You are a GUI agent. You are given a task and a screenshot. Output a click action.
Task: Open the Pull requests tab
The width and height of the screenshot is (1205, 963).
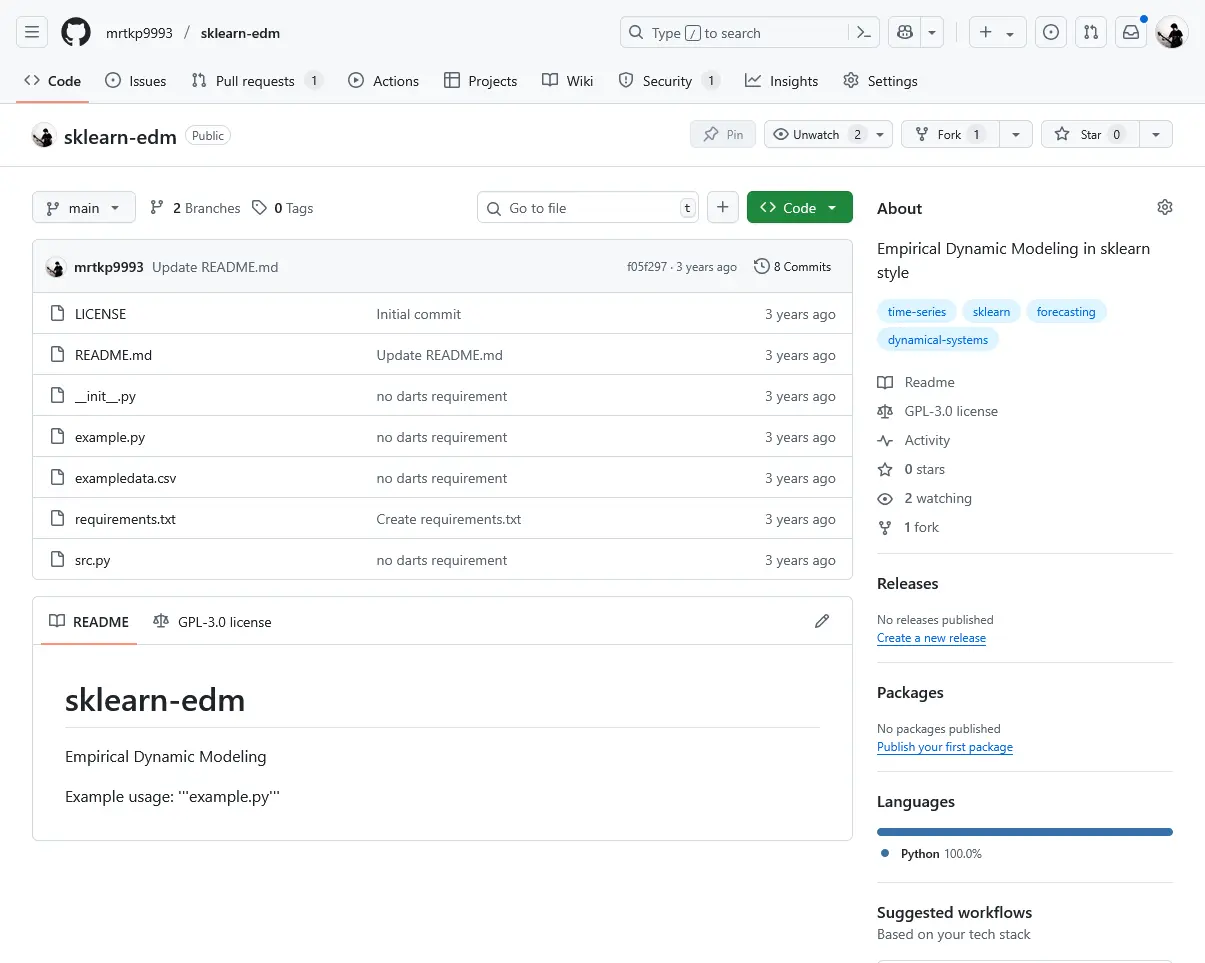[257, 81]
